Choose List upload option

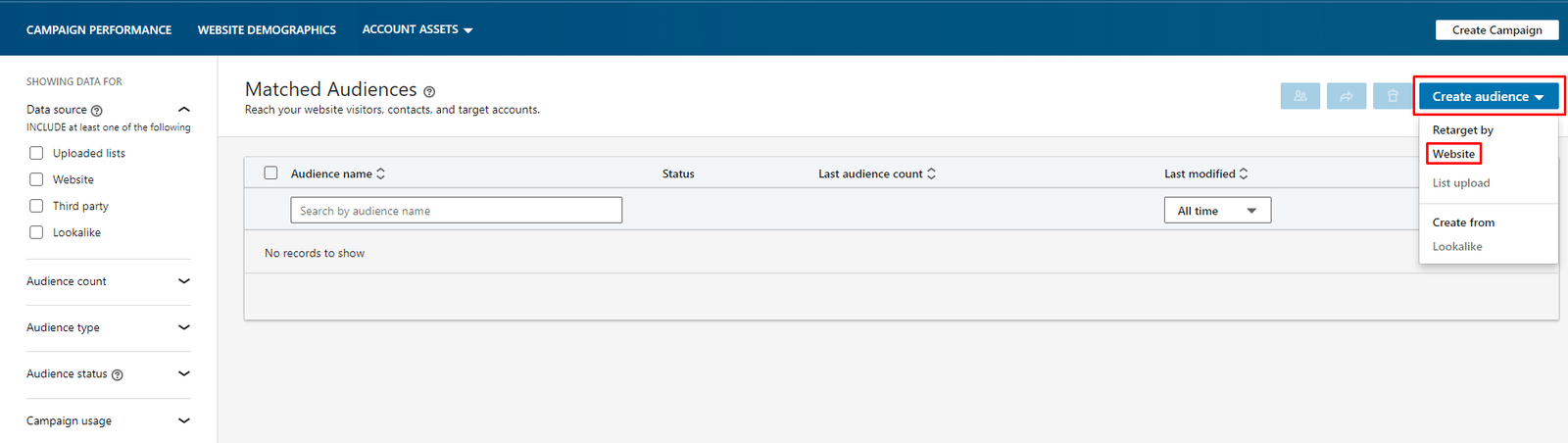coord(1460,183)
